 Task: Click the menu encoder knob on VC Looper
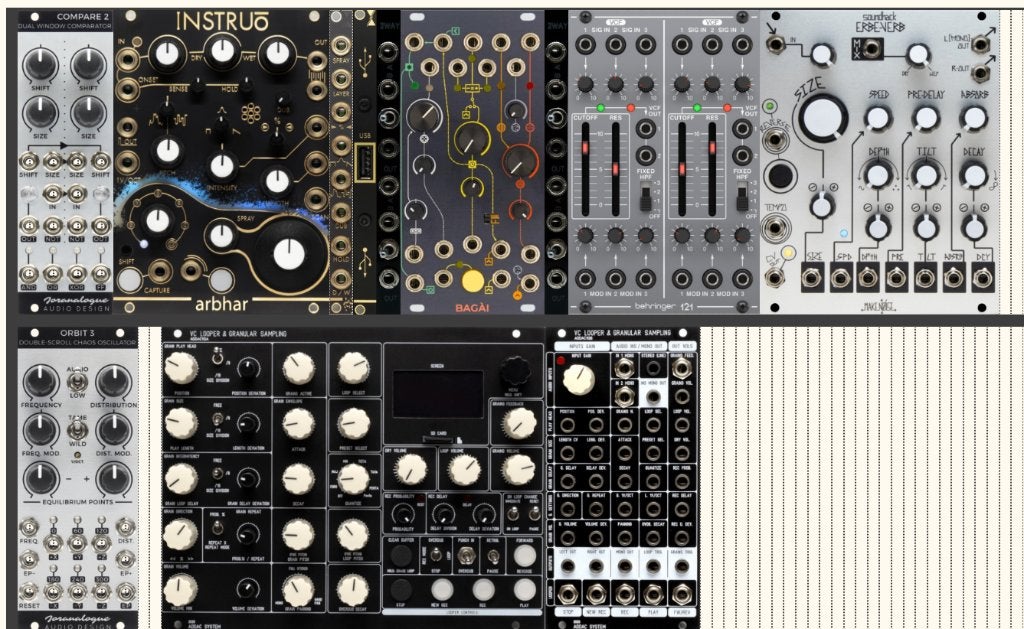(515, 372)
